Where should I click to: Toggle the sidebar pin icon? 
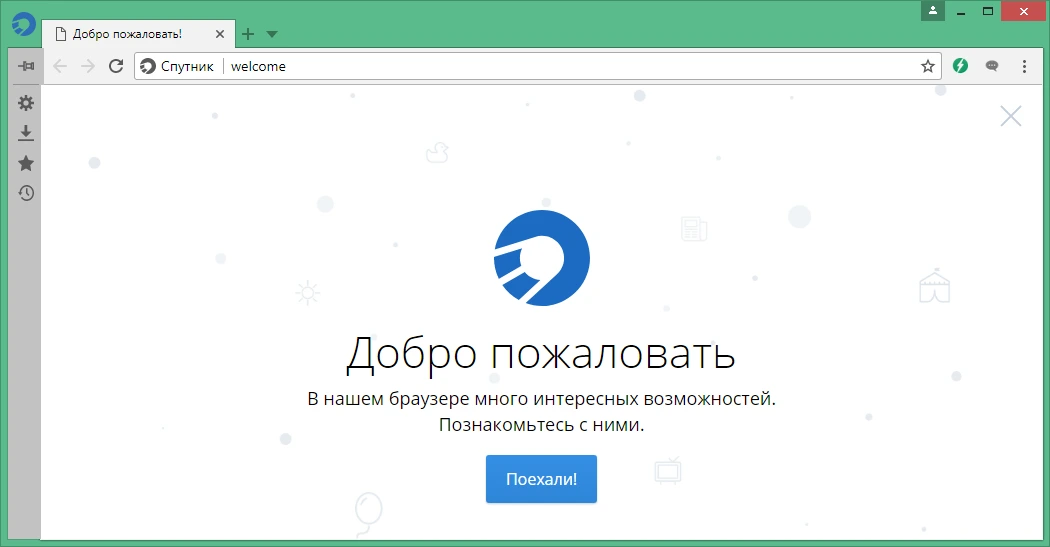(x=26, y=66)
